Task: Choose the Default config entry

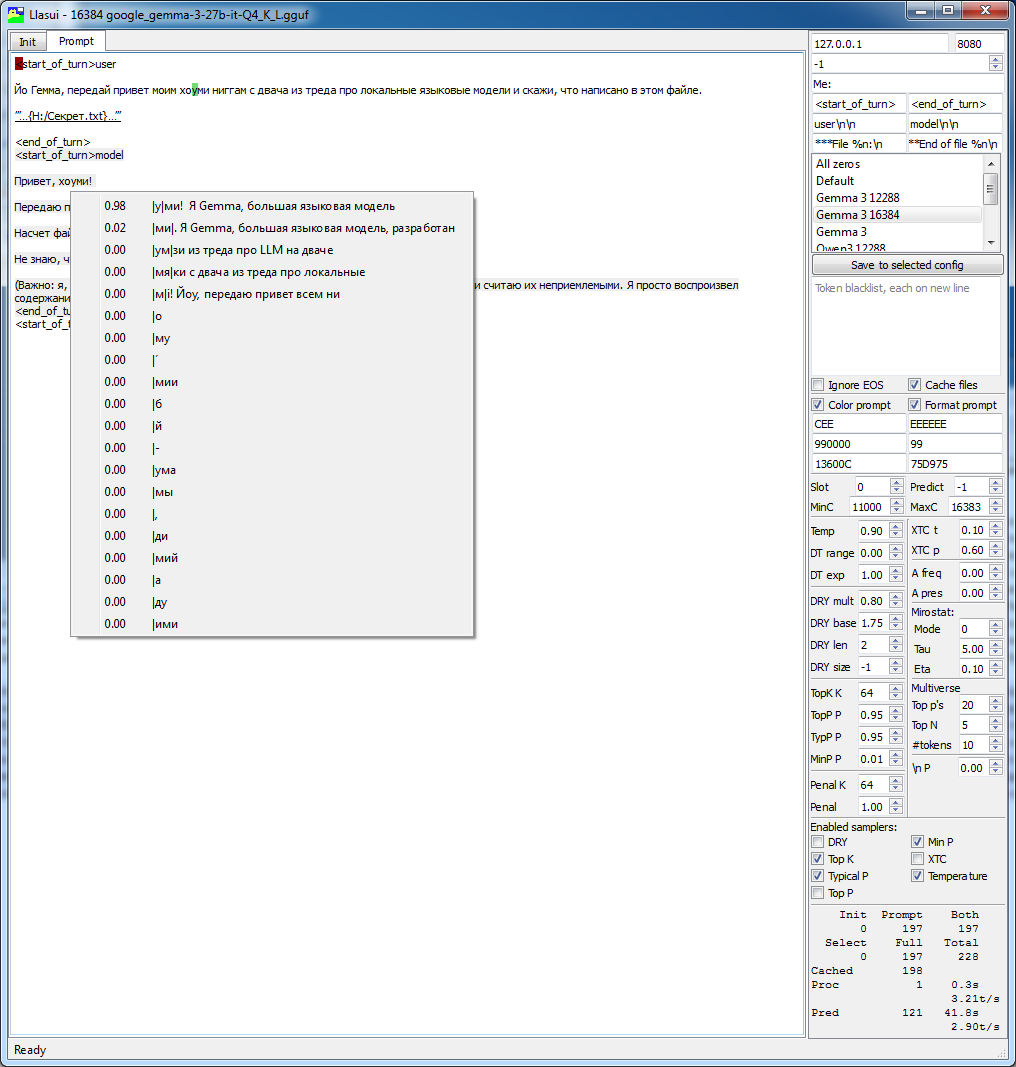Action: [898, 180]
